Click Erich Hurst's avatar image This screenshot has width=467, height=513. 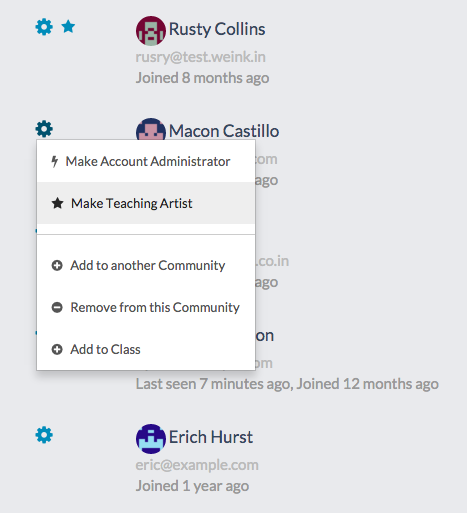[x=151, y=439]
